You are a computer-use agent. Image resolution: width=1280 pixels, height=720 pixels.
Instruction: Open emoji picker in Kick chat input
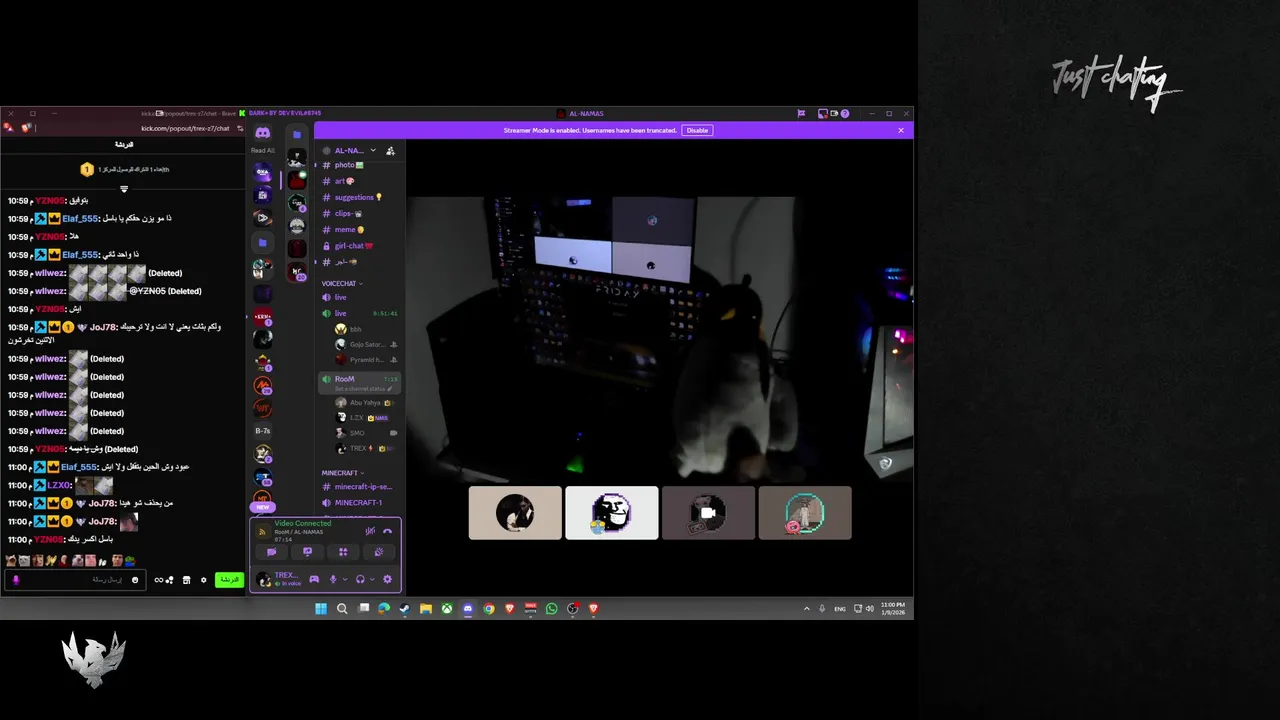[x=135, y=580]
